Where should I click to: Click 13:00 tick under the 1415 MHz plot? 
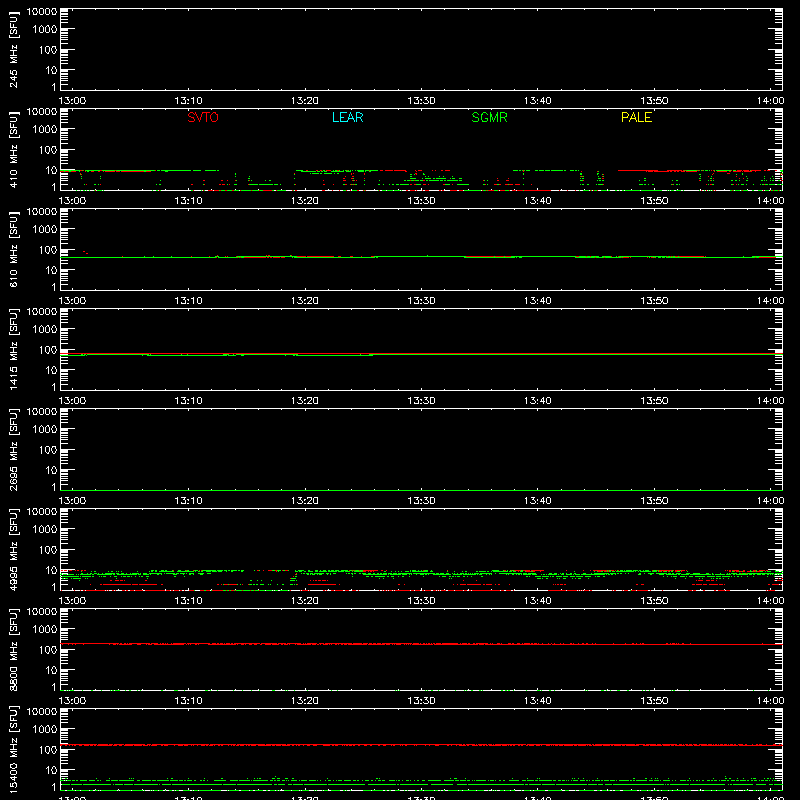tap(72, 401)
